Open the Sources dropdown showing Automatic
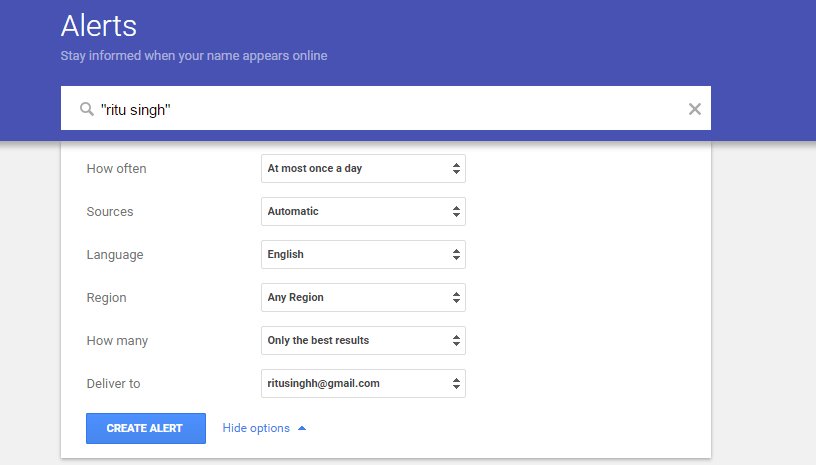The image size is (816, 465). pyautogui.click(x=363, y=211)
